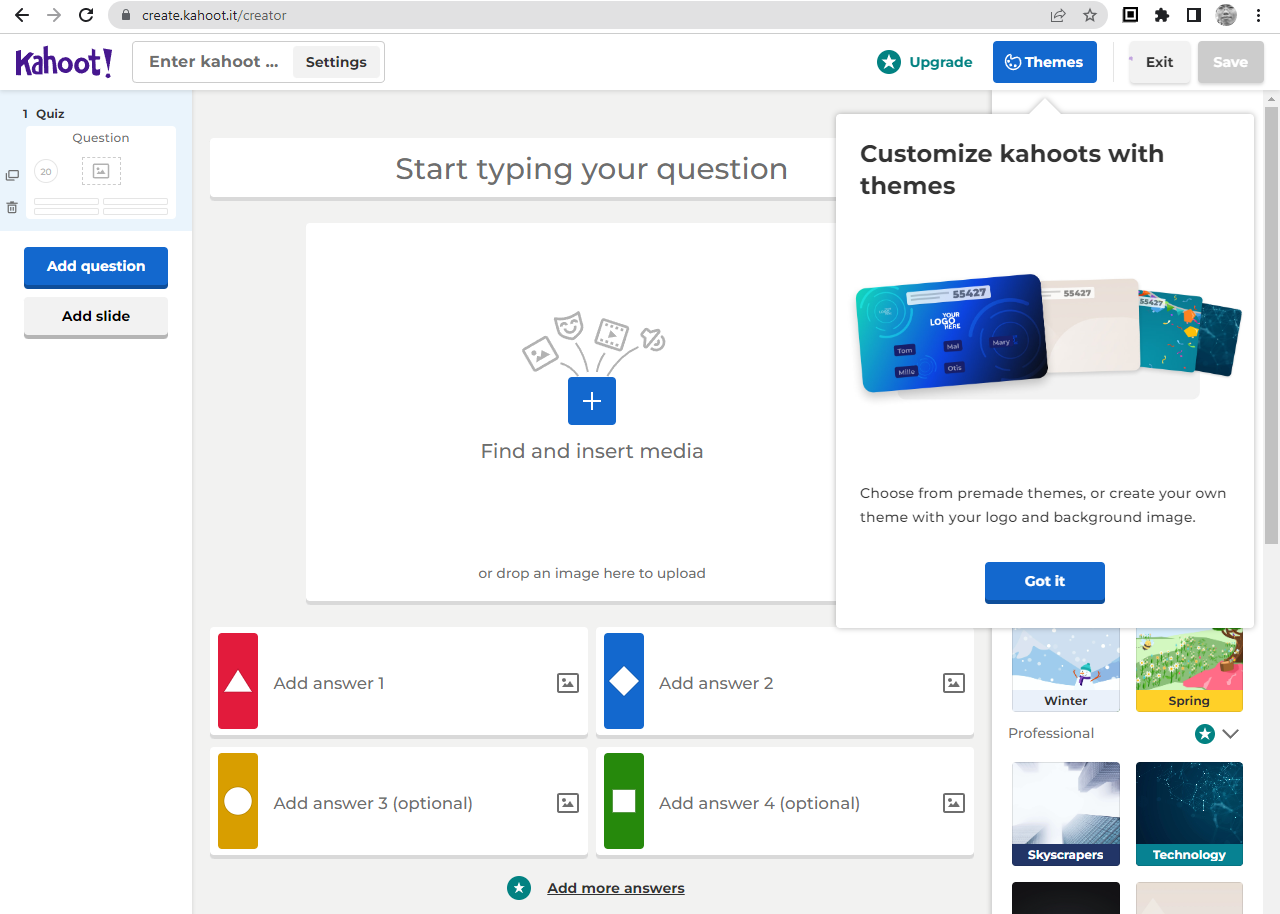The width and height of the screenshot is (1280, 914).
Task: Add image to answer 1
Action: (568, 683)
